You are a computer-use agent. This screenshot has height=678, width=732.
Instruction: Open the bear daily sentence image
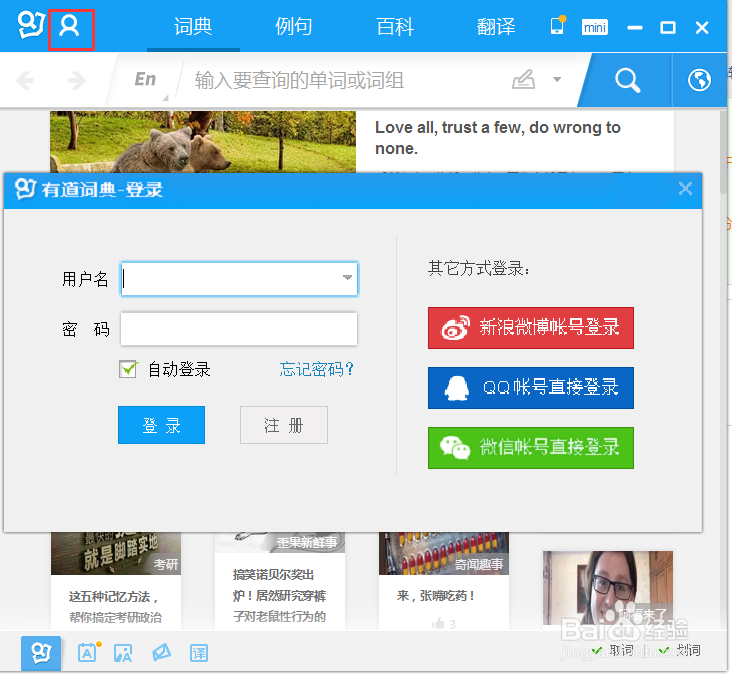(x=203, y=142)
